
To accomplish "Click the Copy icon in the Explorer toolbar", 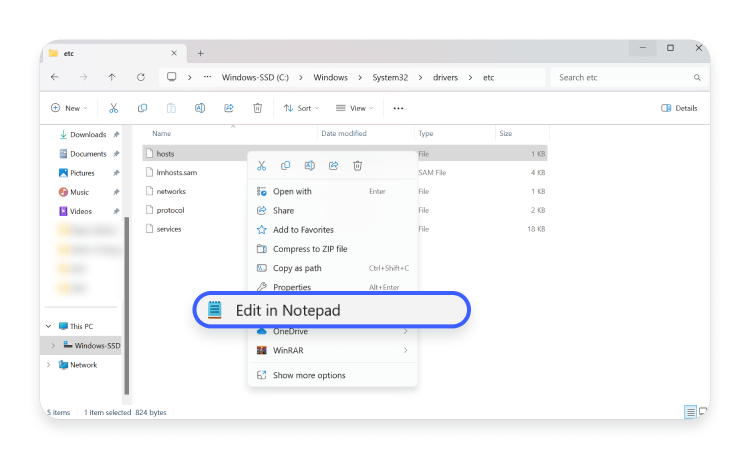I will [143, 109].
